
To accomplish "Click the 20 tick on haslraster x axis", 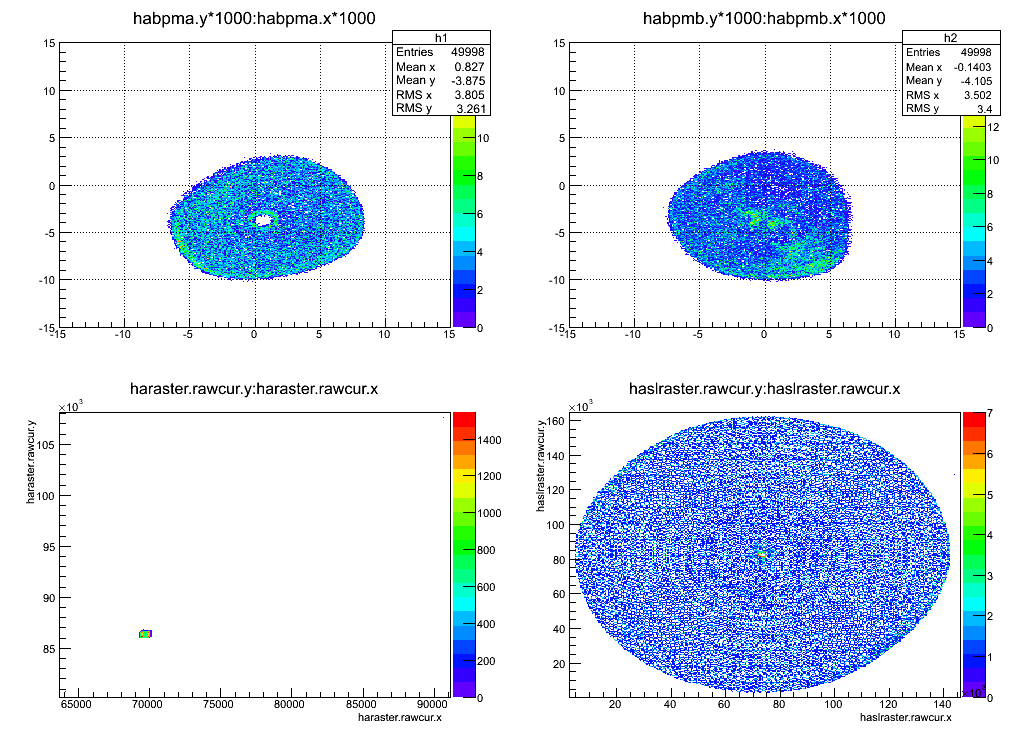I will [x=615, y=704].
